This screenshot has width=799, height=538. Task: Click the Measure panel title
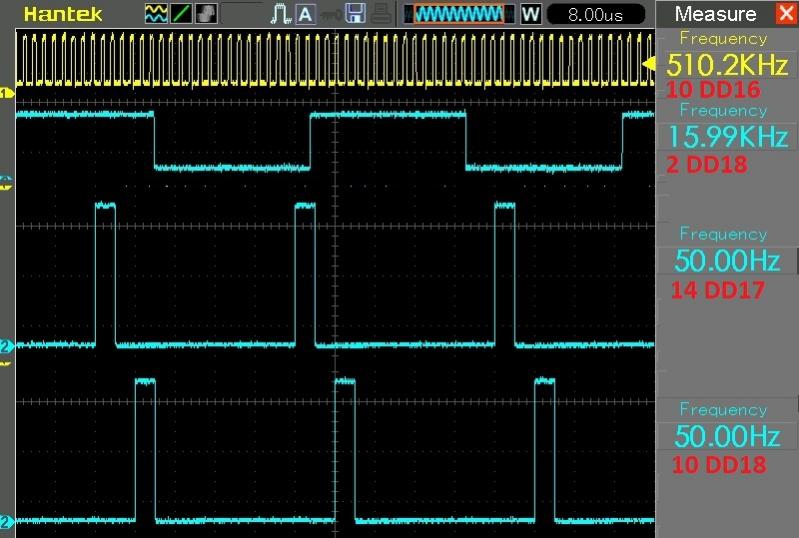pyautogui.click(x=715, y=14)
